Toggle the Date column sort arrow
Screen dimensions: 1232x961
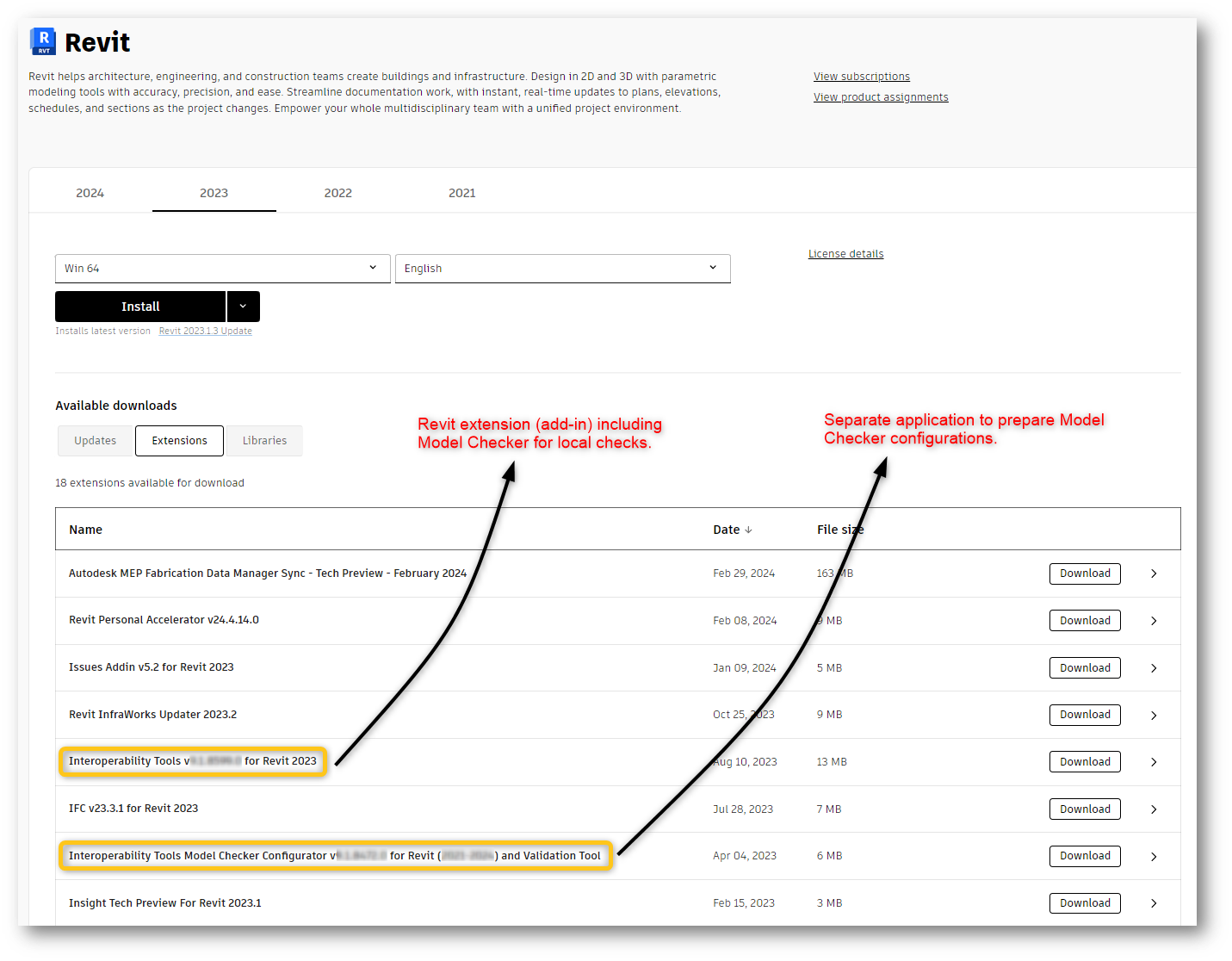(x=749, y=529)
